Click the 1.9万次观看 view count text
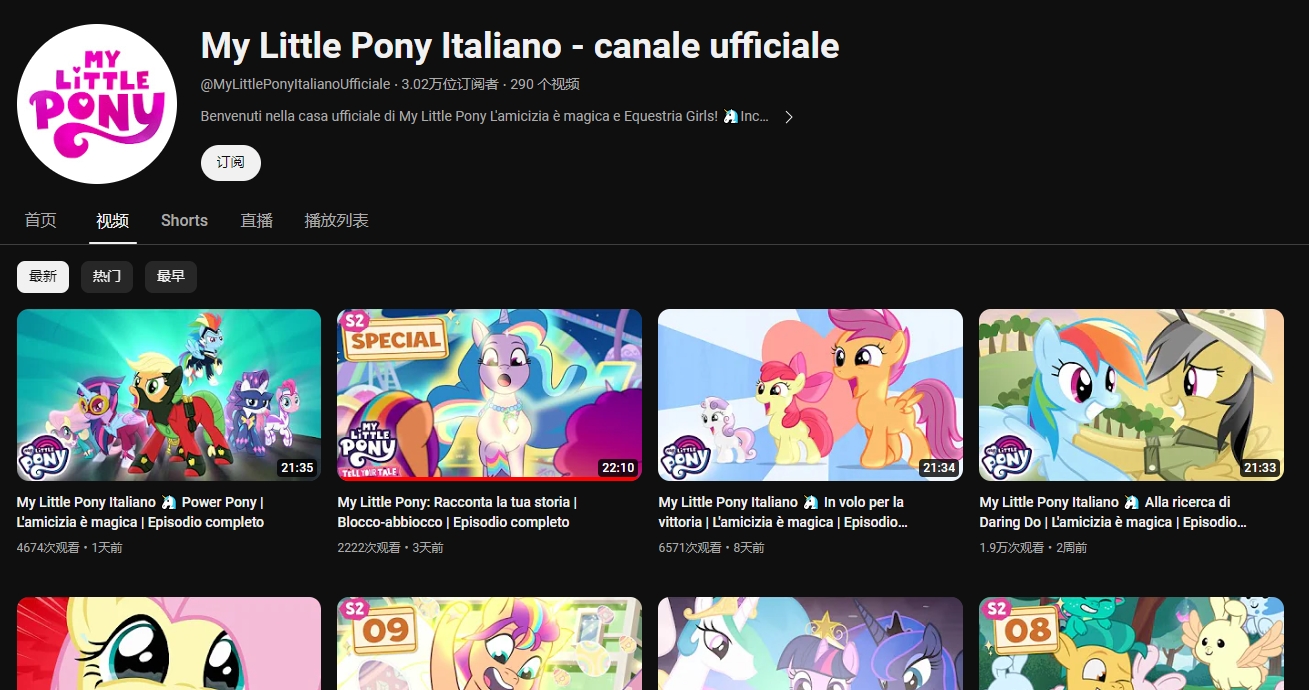Image resolution: width=1309 pixels, height=690 pixels. (x=1012, y=548)
